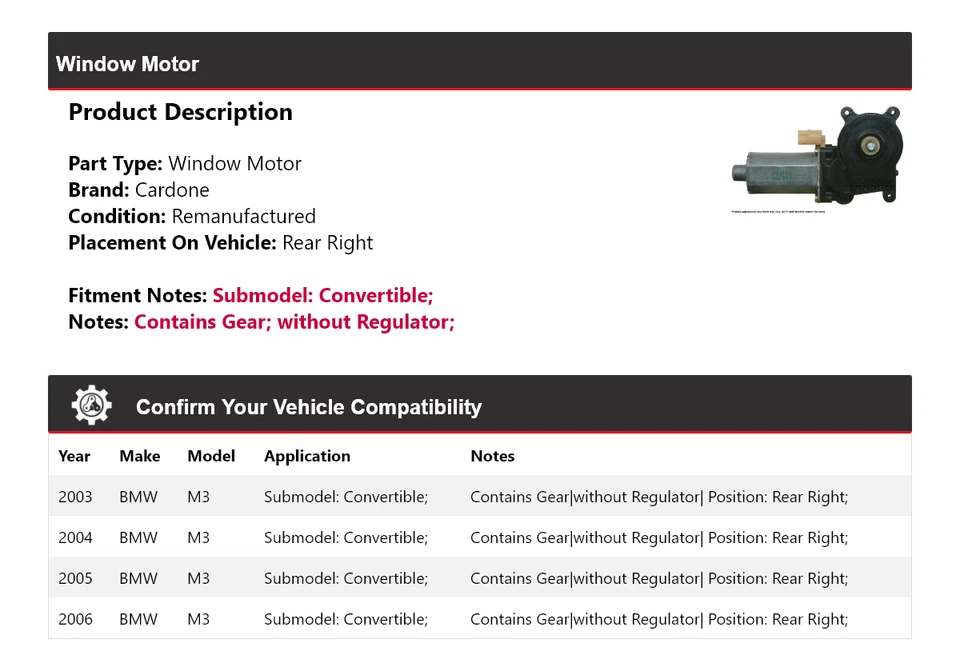
Task: Select the 2004 year cell
Action: coord(75,538)
